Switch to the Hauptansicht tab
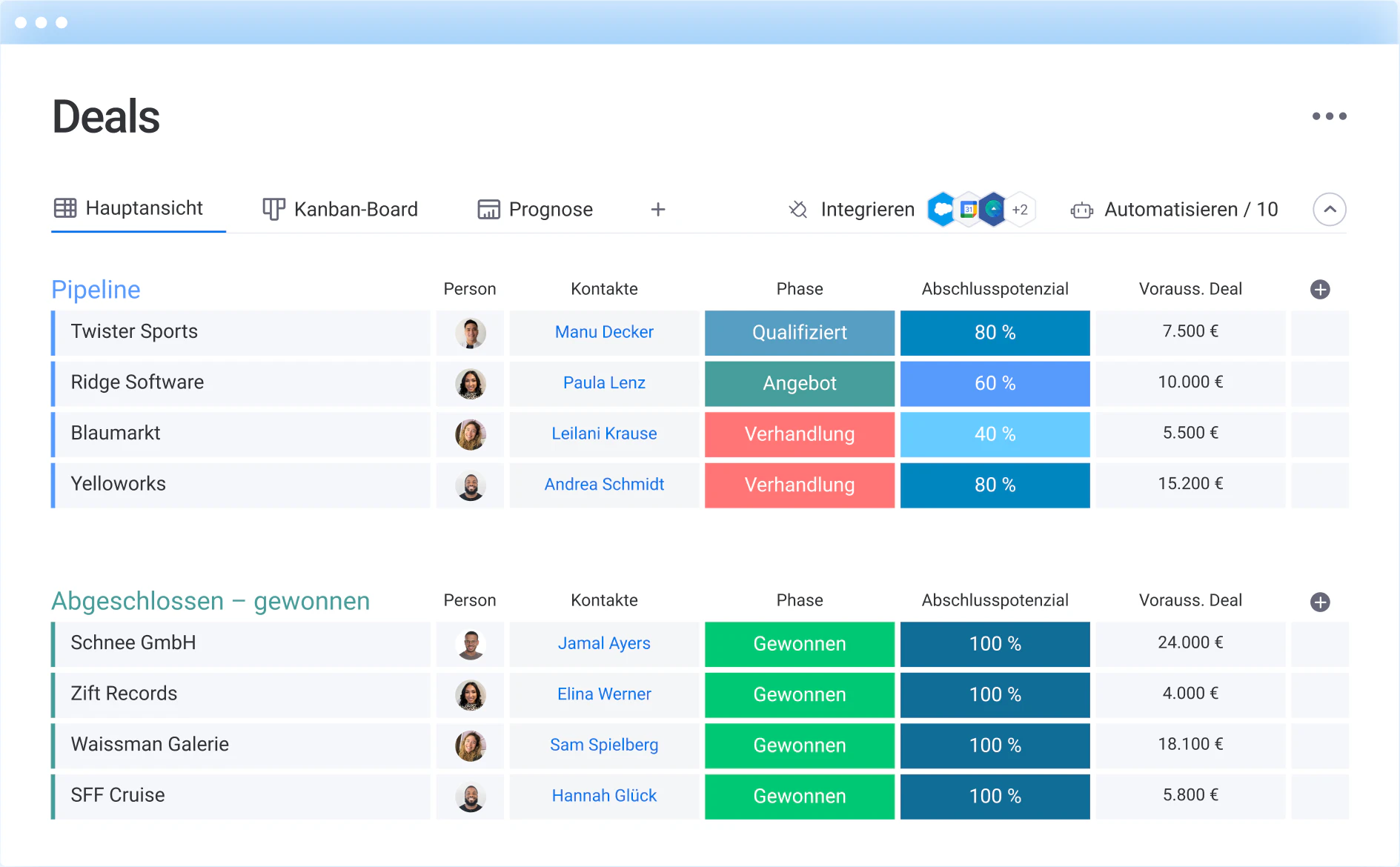1400x867 pixels. point(138,209)
